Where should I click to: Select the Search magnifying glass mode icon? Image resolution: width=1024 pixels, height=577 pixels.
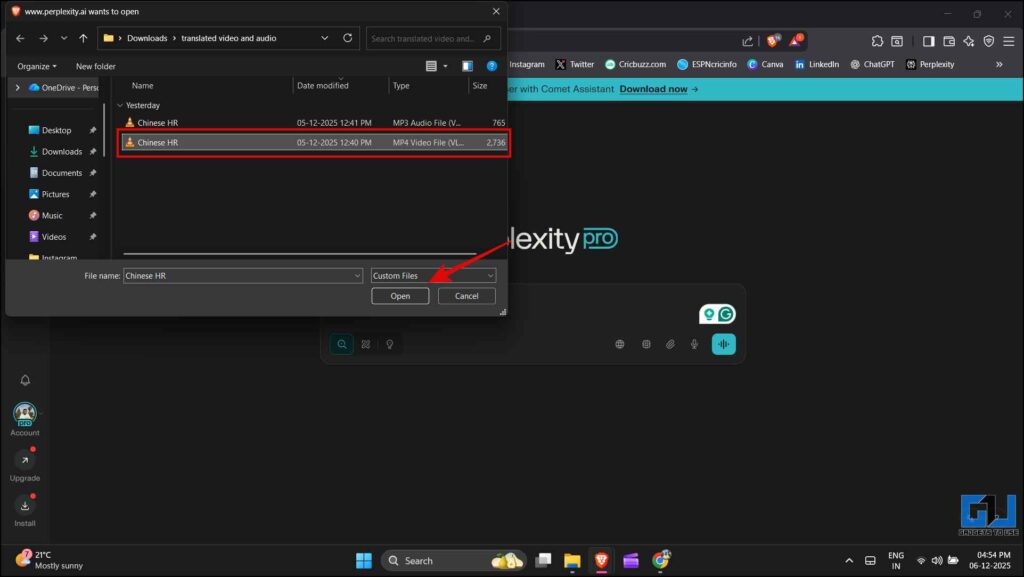tap(342, 344)
